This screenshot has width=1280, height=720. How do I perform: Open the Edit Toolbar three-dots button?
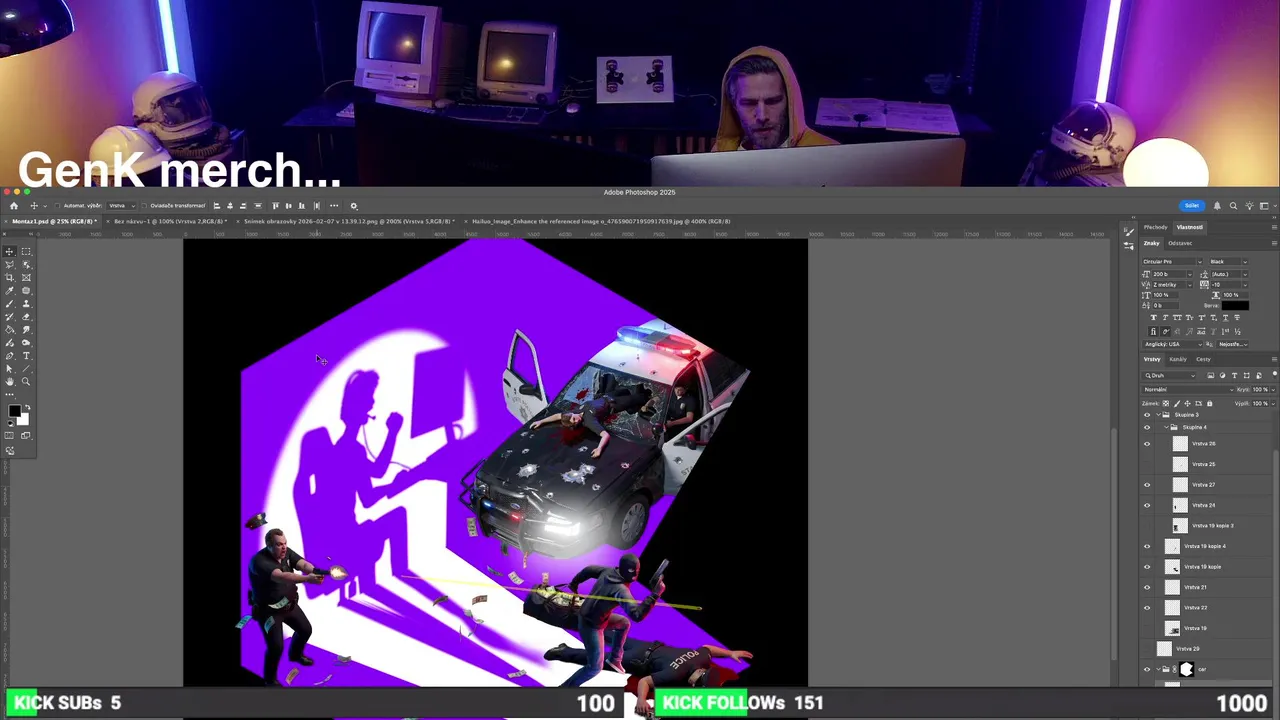point(9,395)
